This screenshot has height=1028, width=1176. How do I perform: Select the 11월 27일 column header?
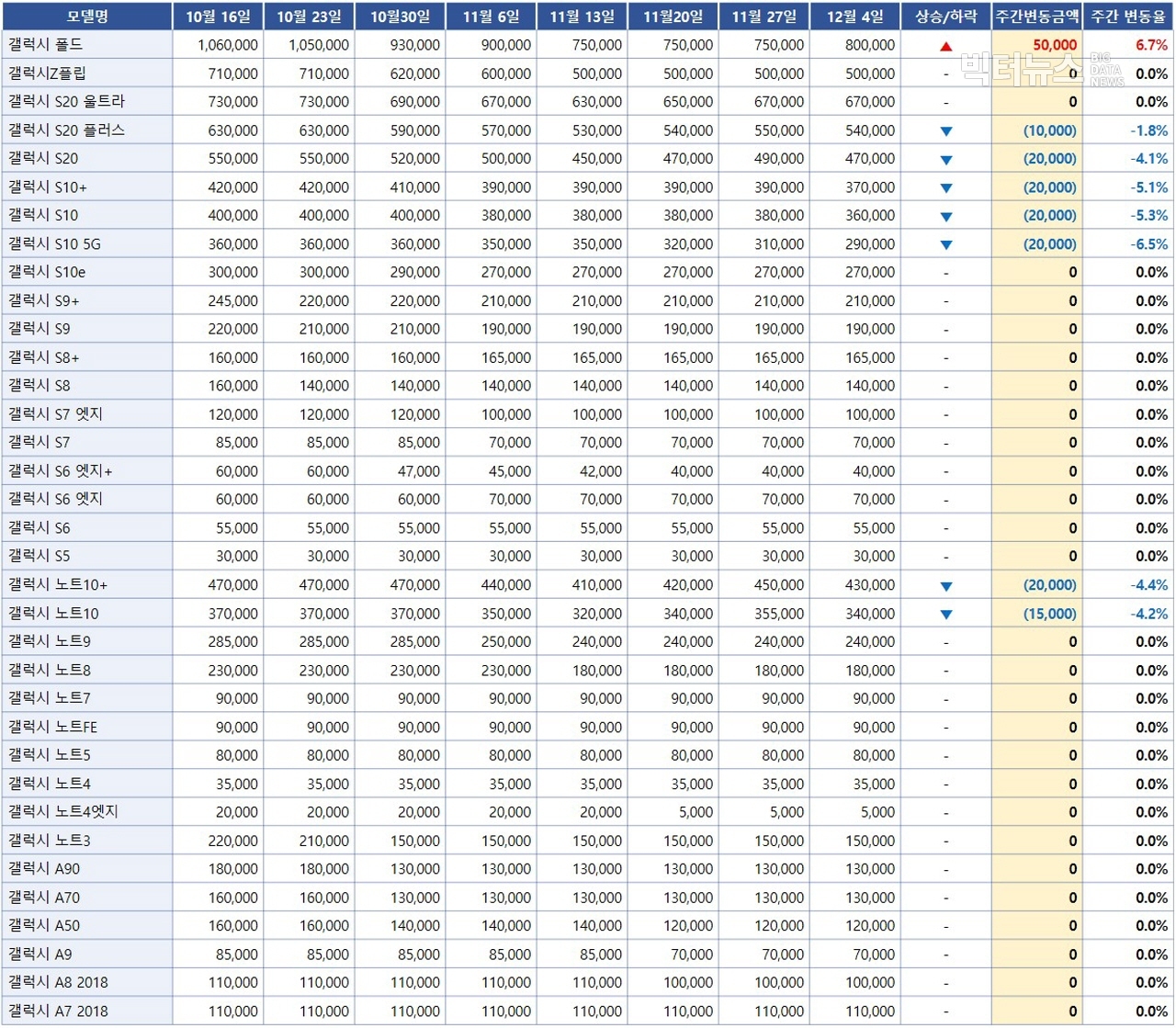(763, 16)
